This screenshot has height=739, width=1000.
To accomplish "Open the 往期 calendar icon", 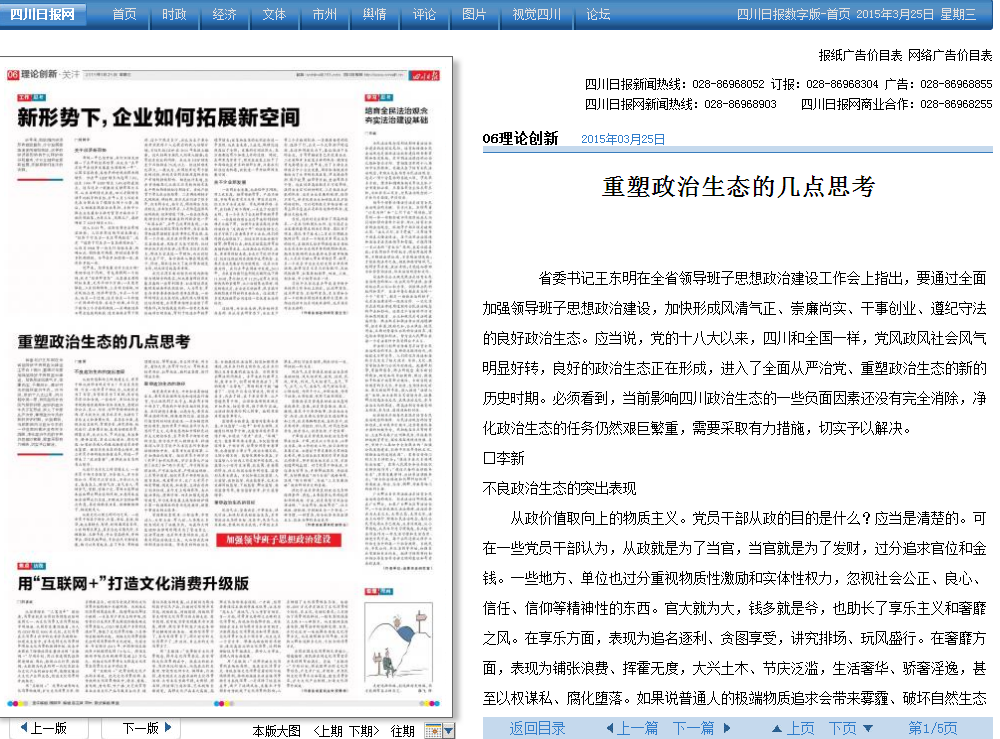I will pyautogui.click(x=434, y=731).
